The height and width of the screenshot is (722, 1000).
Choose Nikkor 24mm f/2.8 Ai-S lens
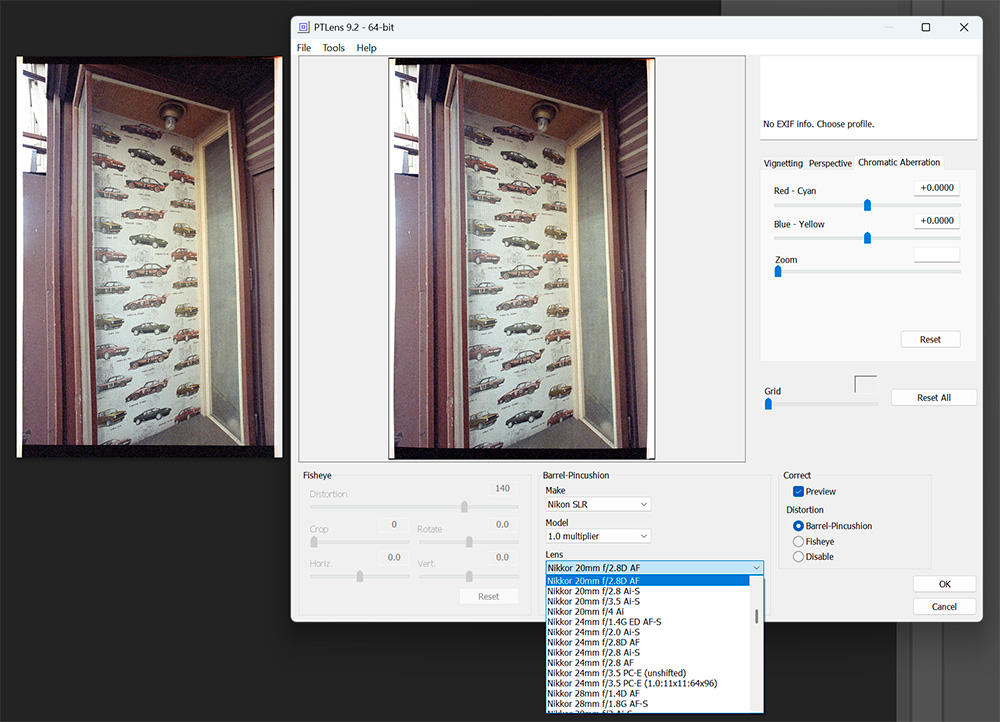tap(647, 652)
